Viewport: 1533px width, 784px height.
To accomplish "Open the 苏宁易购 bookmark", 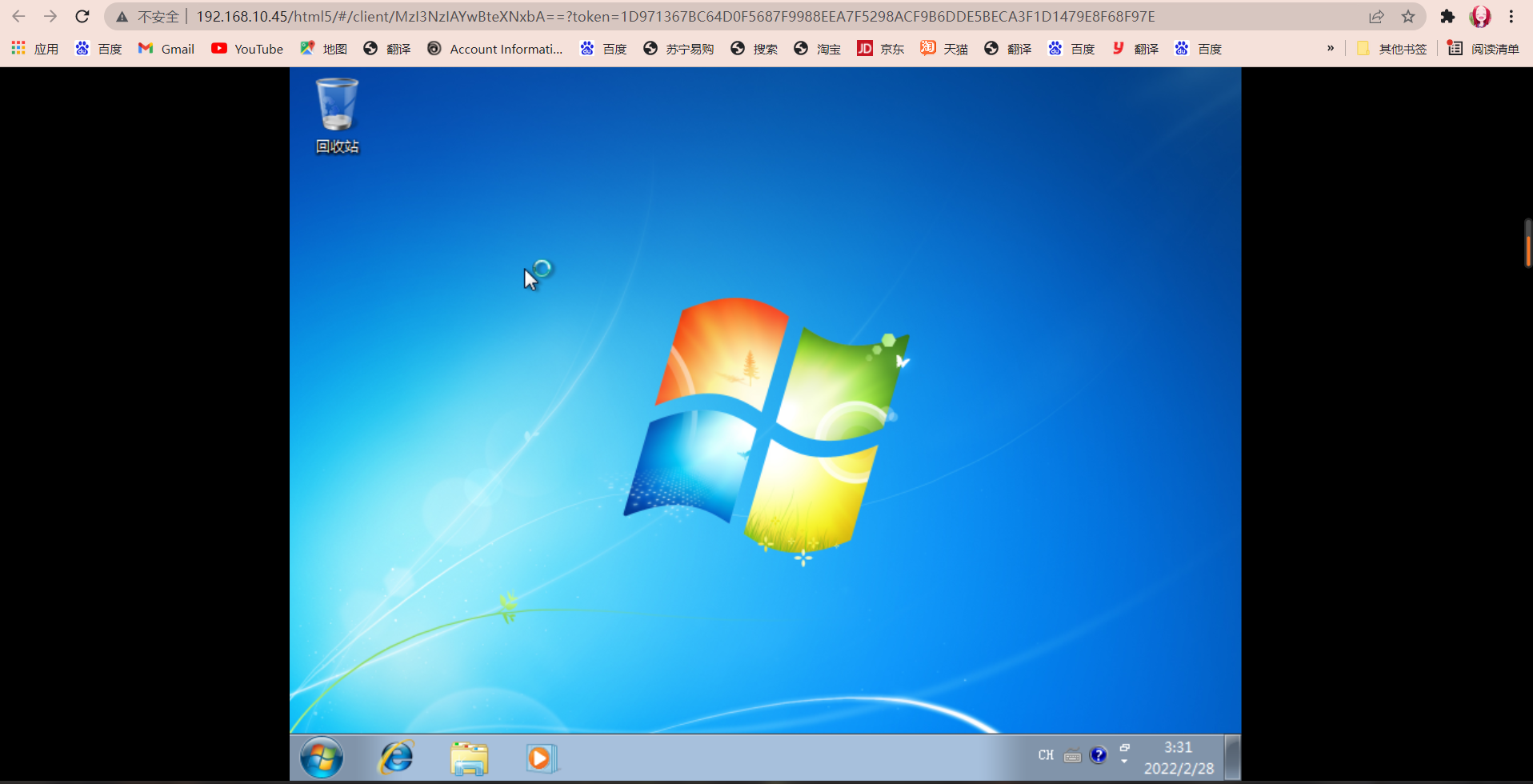I will 678,49.
